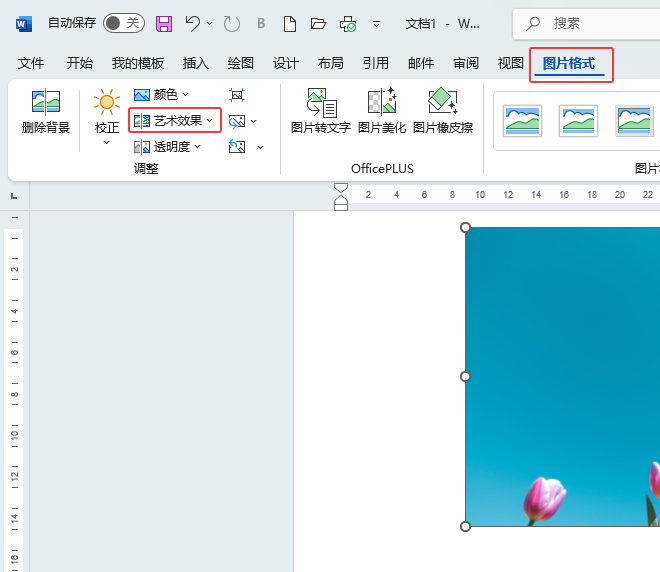Screen dimensions: 660x572
Task: Open the undo history dropdown arrow
Action: tap(210, 24)
